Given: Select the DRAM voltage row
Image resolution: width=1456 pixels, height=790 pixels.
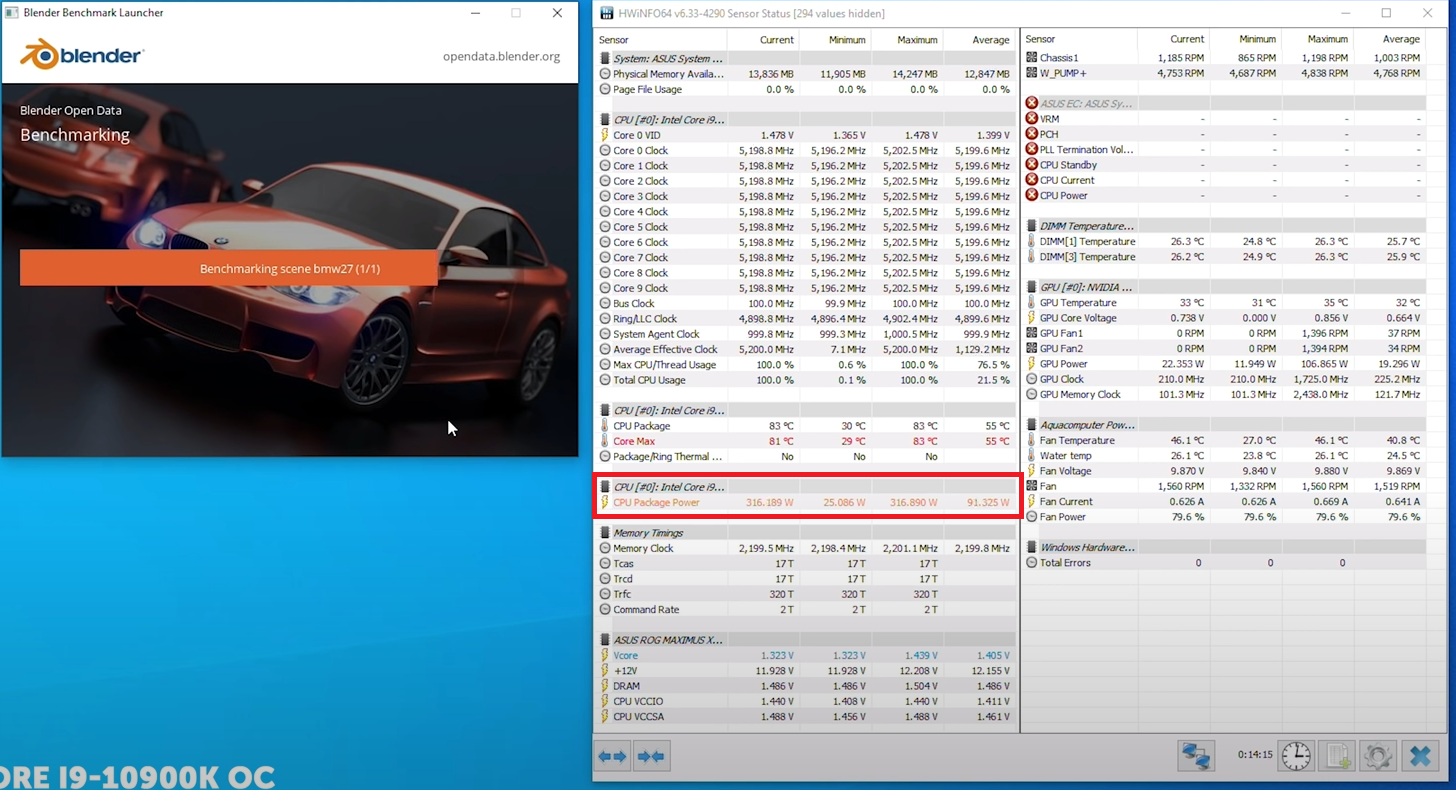Looking at the screenshot, I should 806,686.
